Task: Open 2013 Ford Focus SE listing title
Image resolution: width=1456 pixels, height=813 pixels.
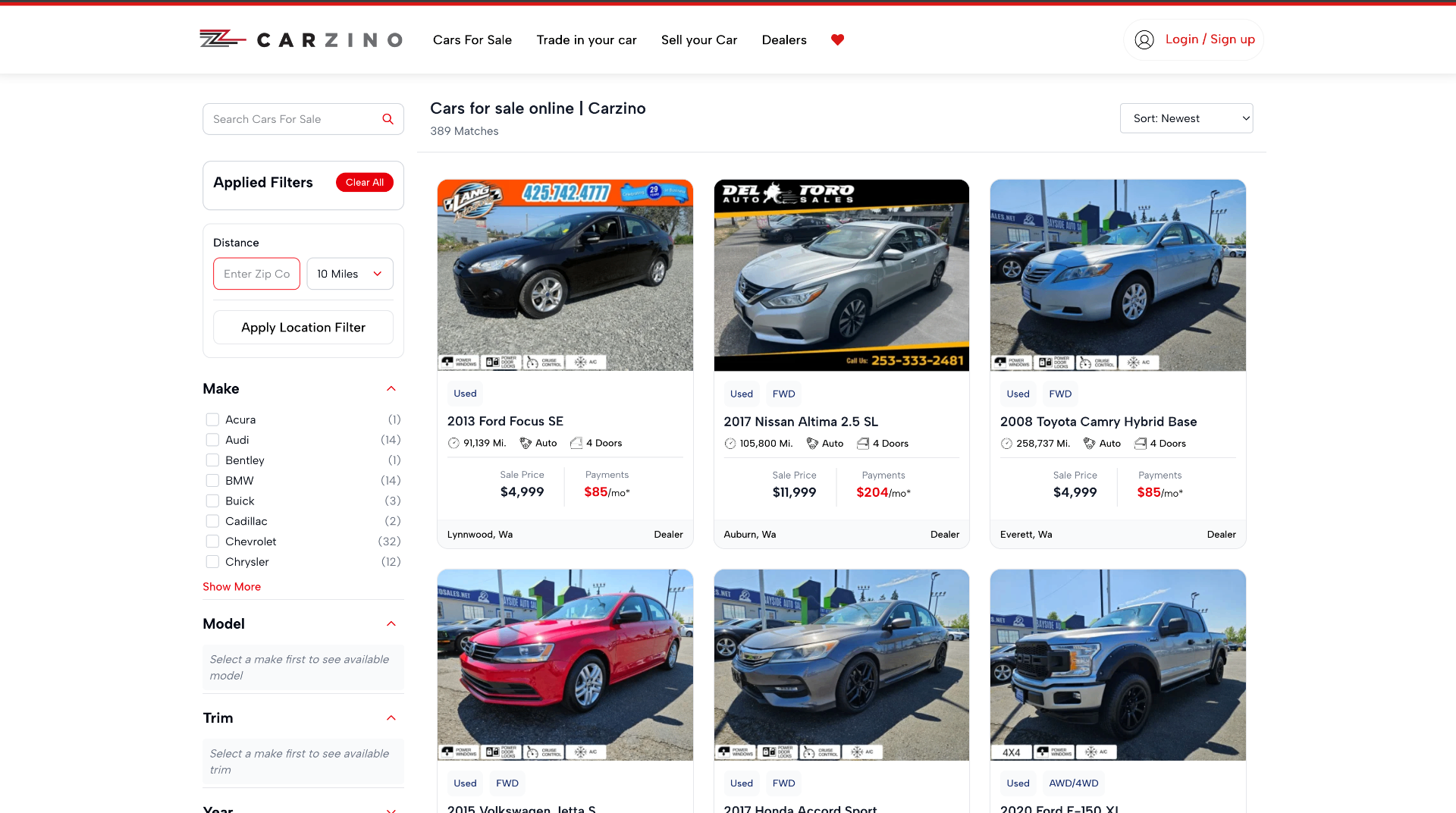Action: tap(505, 422)
